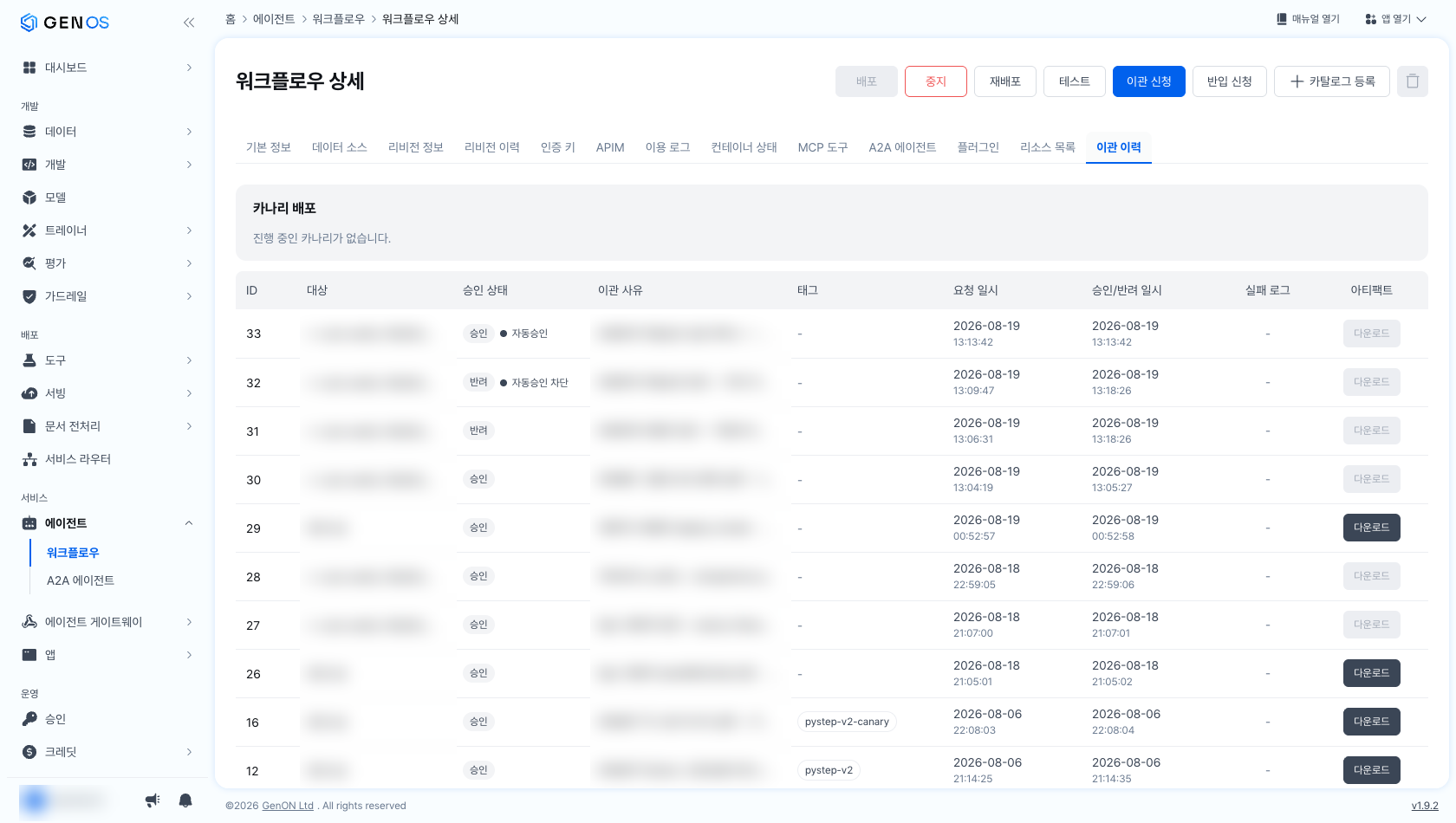Open the 앱 열기 dropdown
Image resolution: width=1456 pixels, height=823 pixels.
tap(1395, 19)
